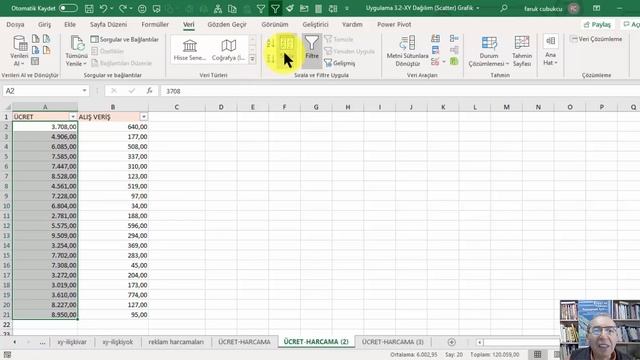This screenshot has width=640, height=360.
Task: Select the Coğrafya data type
Action: tap(228, 50)
